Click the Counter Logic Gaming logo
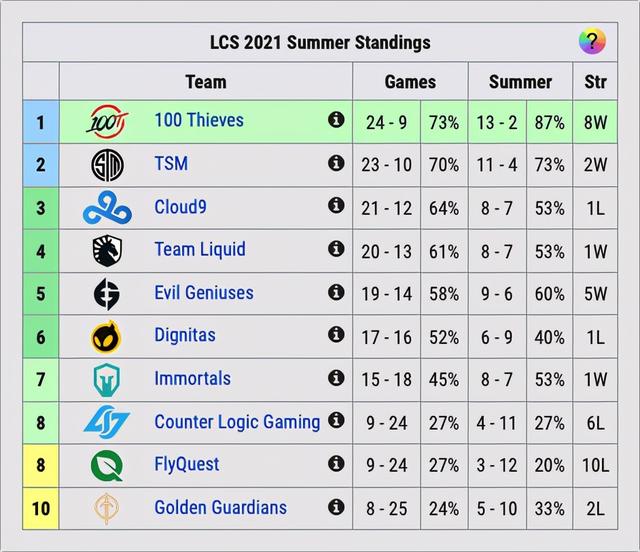This screenshot has width=640, height=552. 107,420
